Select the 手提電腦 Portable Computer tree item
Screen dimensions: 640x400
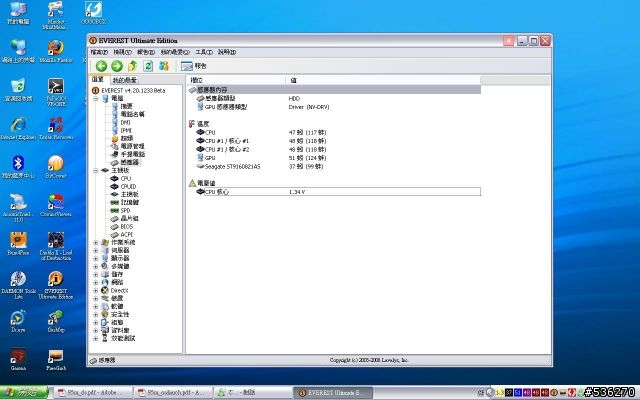coord(133,154)
